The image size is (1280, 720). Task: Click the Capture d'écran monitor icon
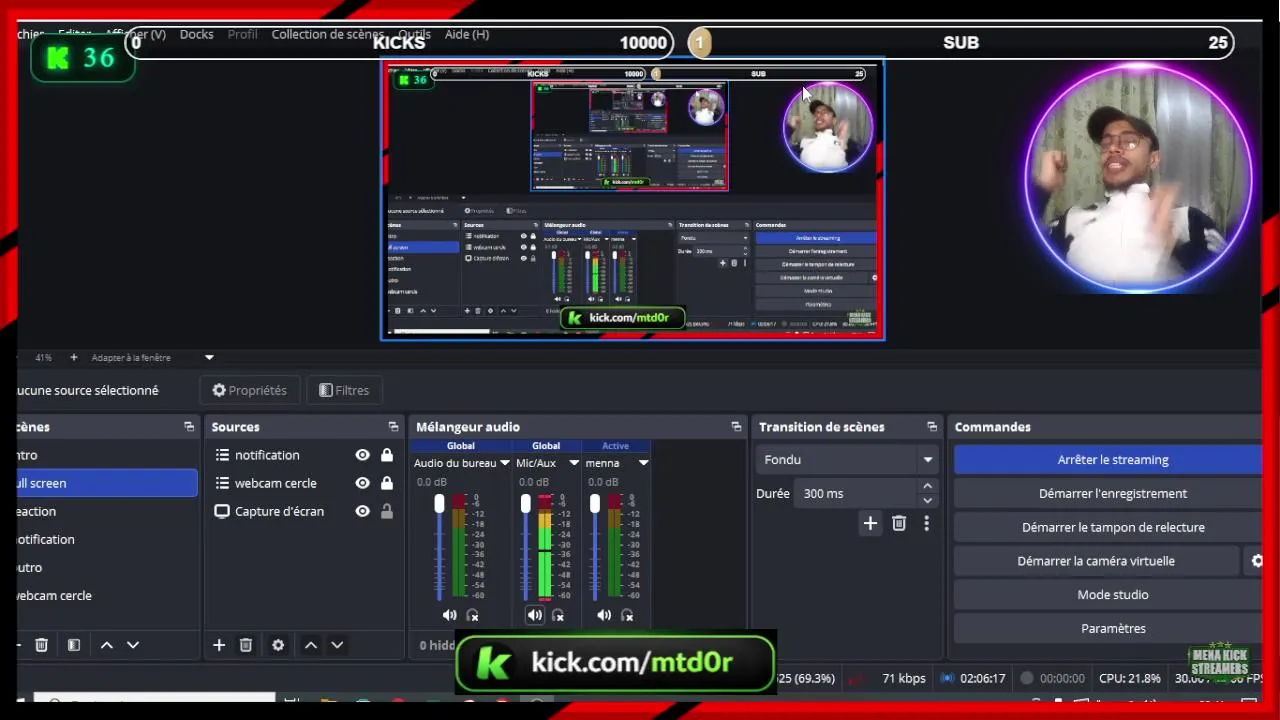click(x=222, y=511)
